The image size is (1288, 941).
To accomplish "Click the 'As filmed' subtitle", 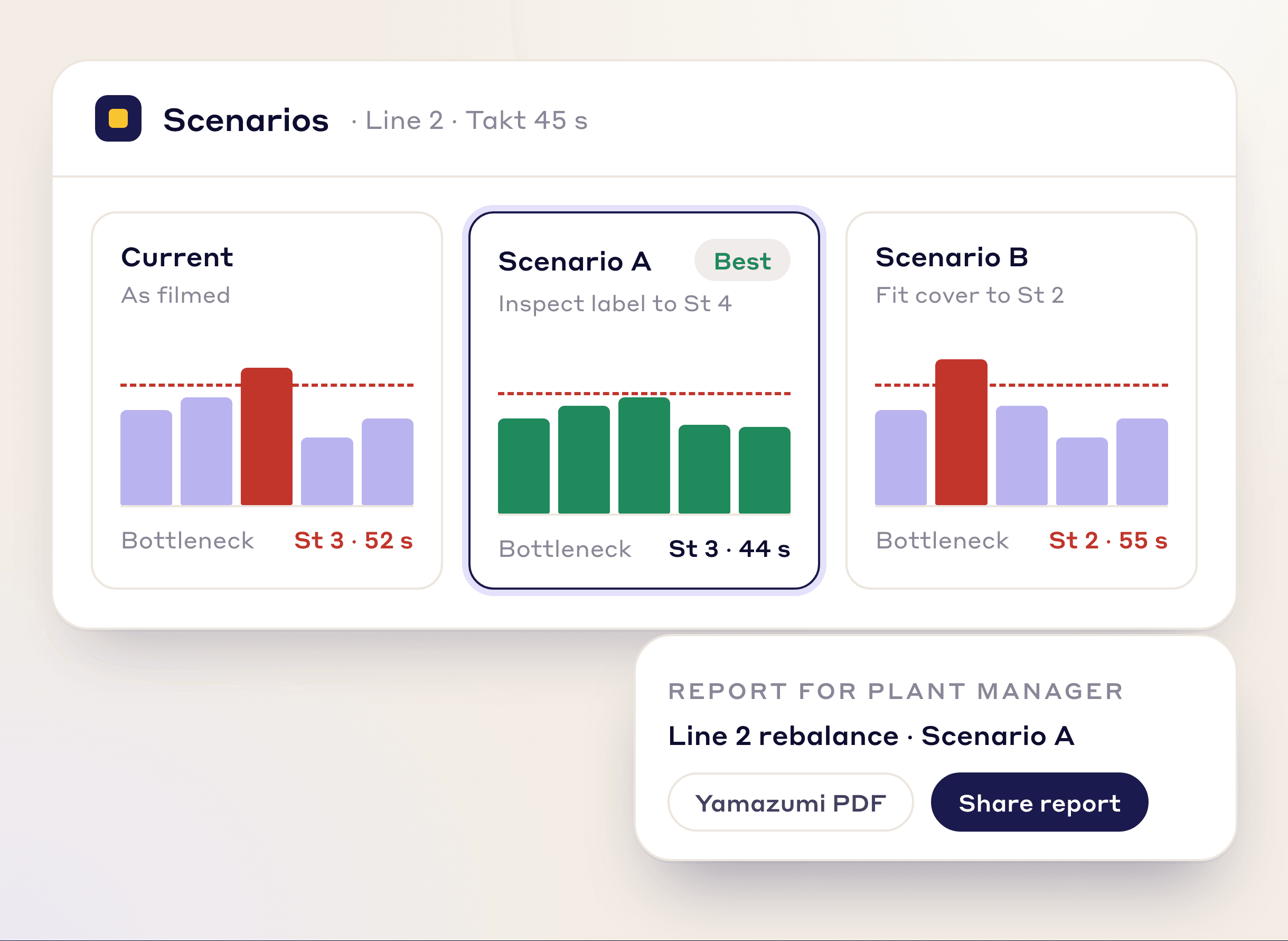I will (x=176, y=295).
